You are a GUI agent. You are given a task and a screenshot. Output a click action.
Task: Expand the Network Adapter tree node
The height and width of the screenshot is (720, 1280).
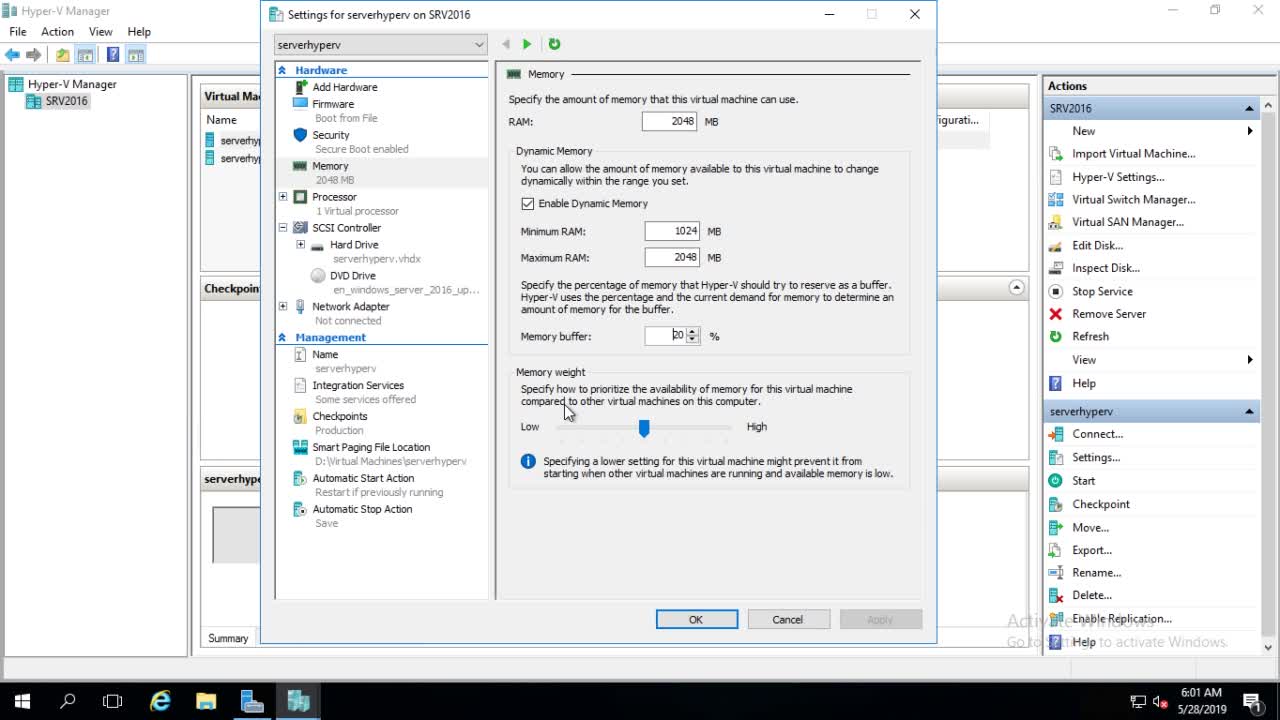point(283,307)
